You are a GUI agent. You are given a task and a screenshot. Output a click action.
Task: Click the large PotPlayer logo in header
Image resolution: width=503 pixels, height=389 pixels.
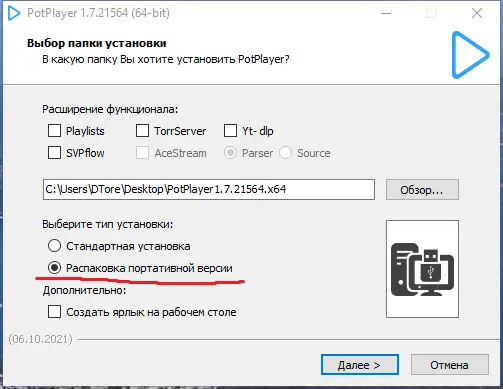470,55
